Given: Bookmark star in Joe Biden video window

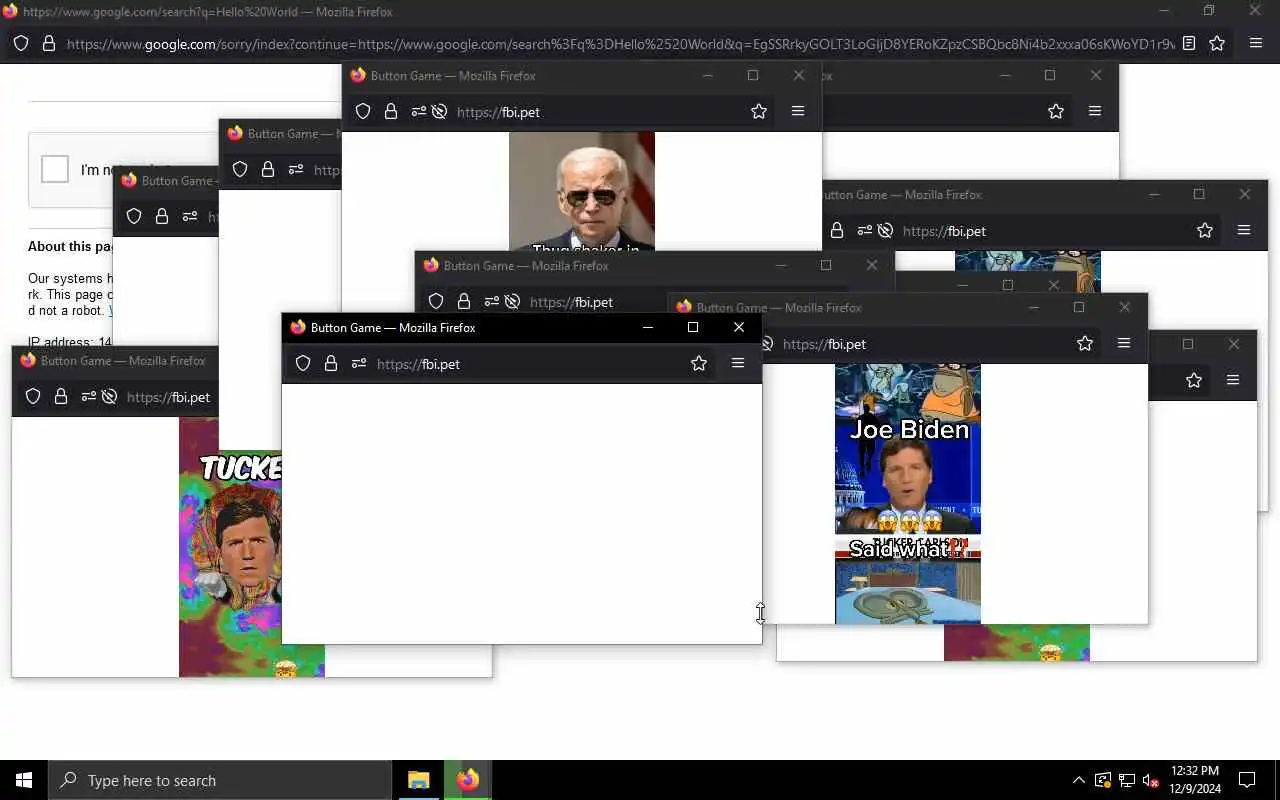Looking at the screenshot, I should pos(1085,344).
